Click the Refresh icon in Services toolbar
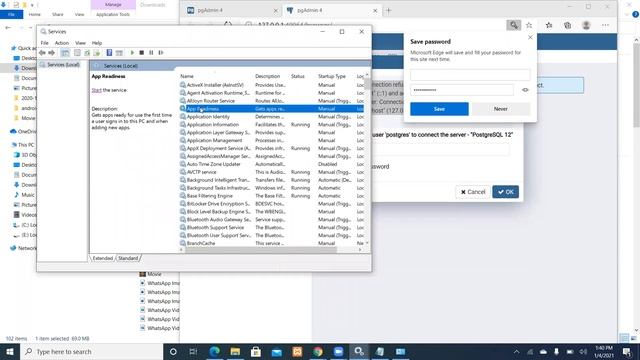This screenshot has height=360, width=640. click(x=87, y=53)
